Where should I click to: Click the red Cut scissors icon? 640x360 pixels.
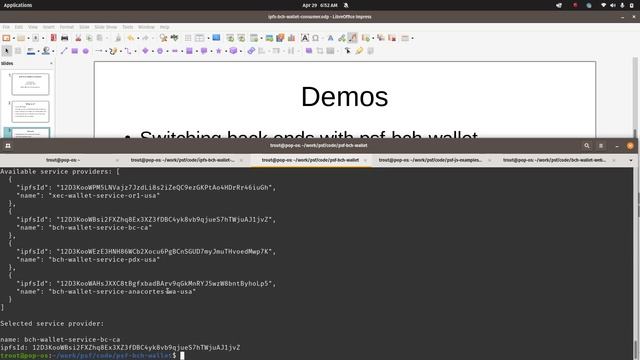click(x=78, y=38)
